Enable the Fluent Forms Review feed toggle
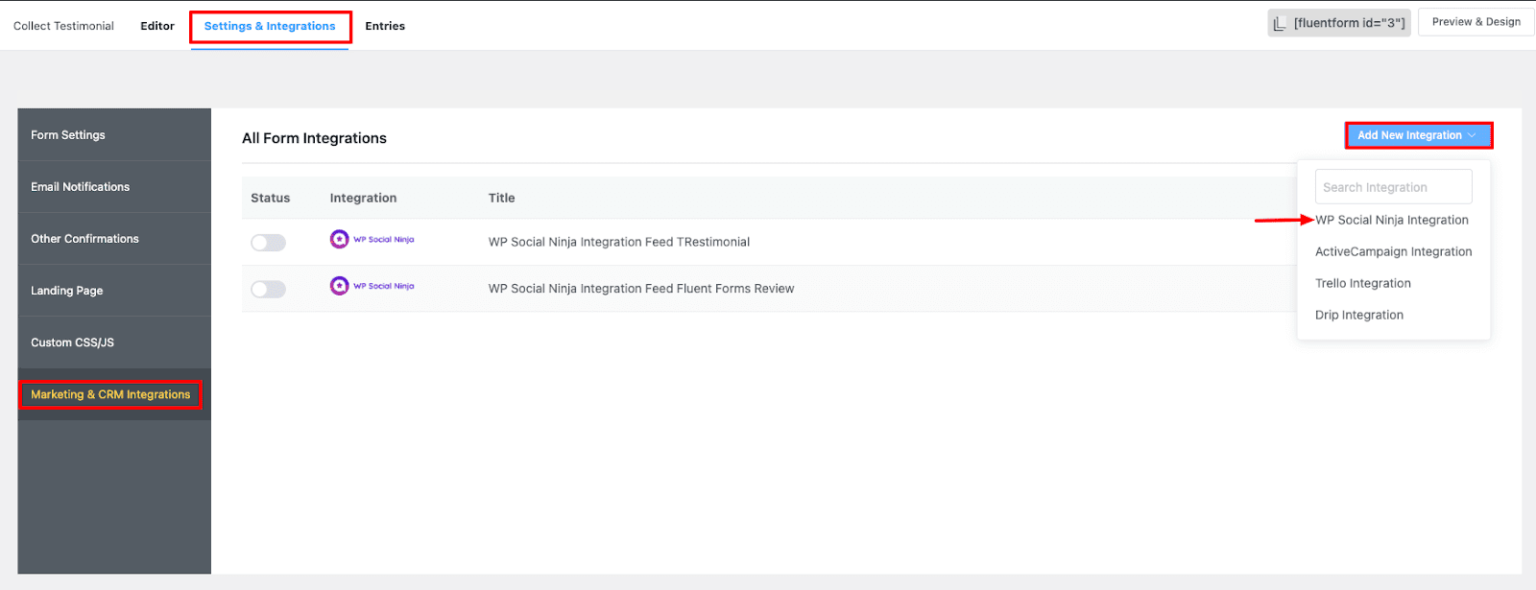Image resolution: width=1536 pixels, height=590 pixels. coord(268,288)
